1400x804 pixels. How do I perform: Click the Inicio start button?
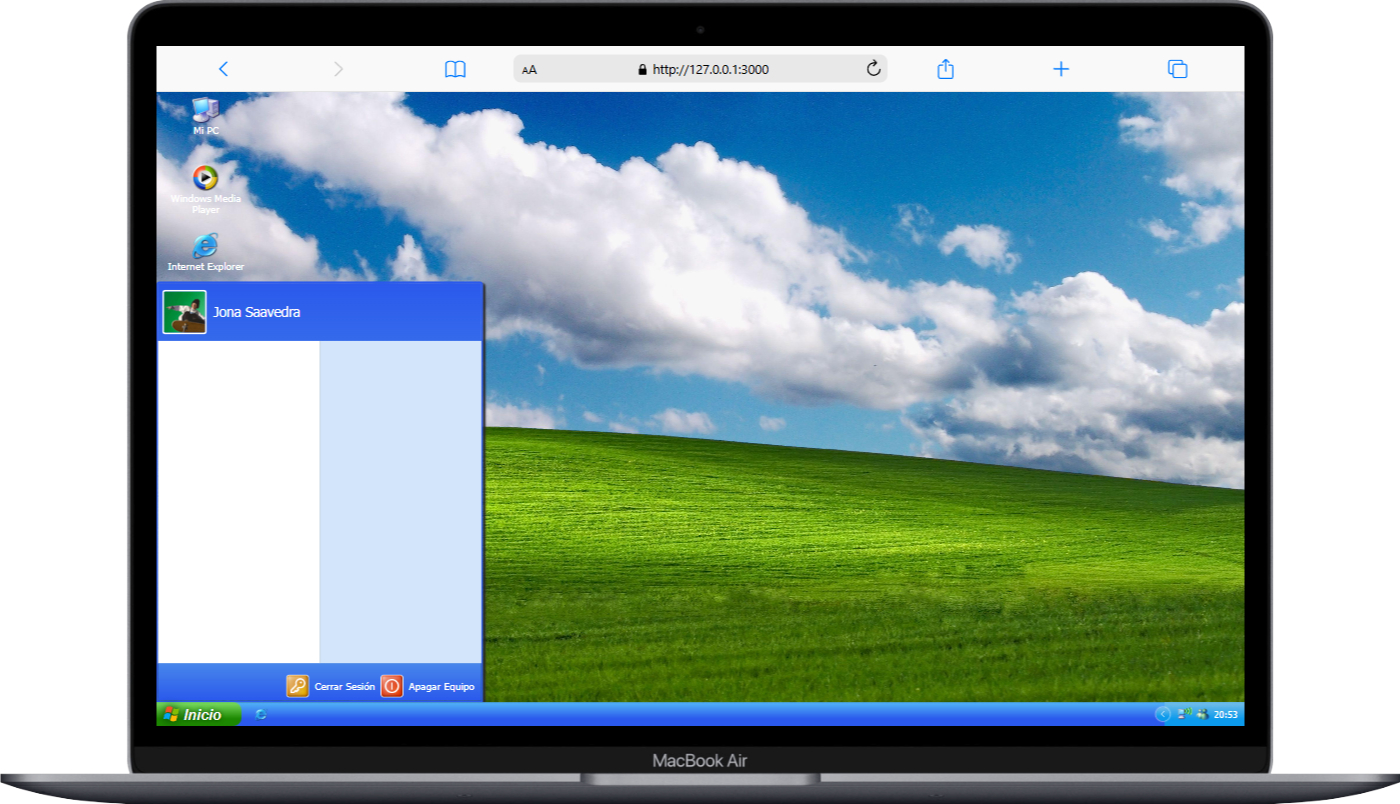(x=199, y=714)
